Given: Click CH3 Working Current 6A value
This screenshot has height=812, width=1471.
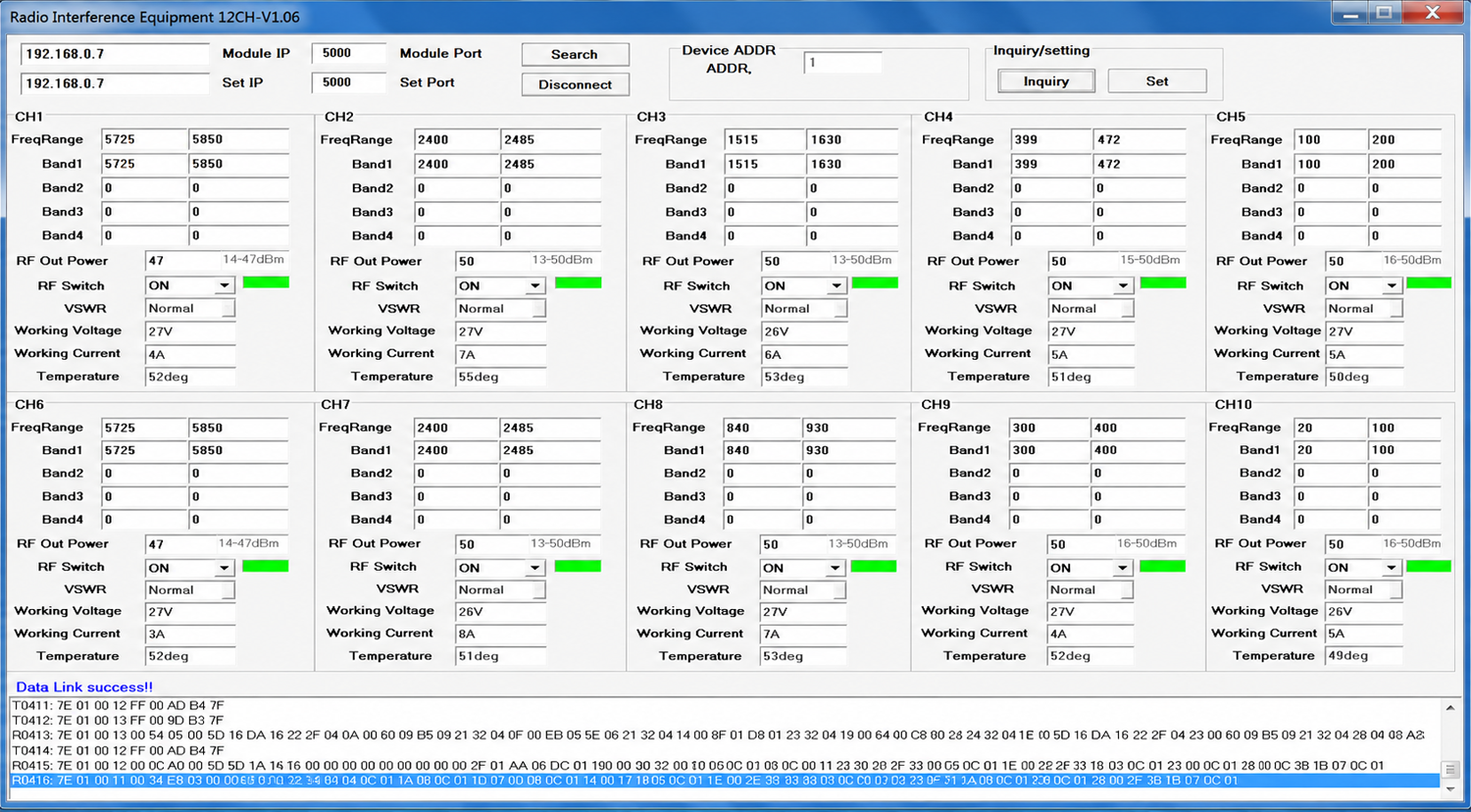Looking at the screenshot, I should pyautogui.click(x=804, y=354).
